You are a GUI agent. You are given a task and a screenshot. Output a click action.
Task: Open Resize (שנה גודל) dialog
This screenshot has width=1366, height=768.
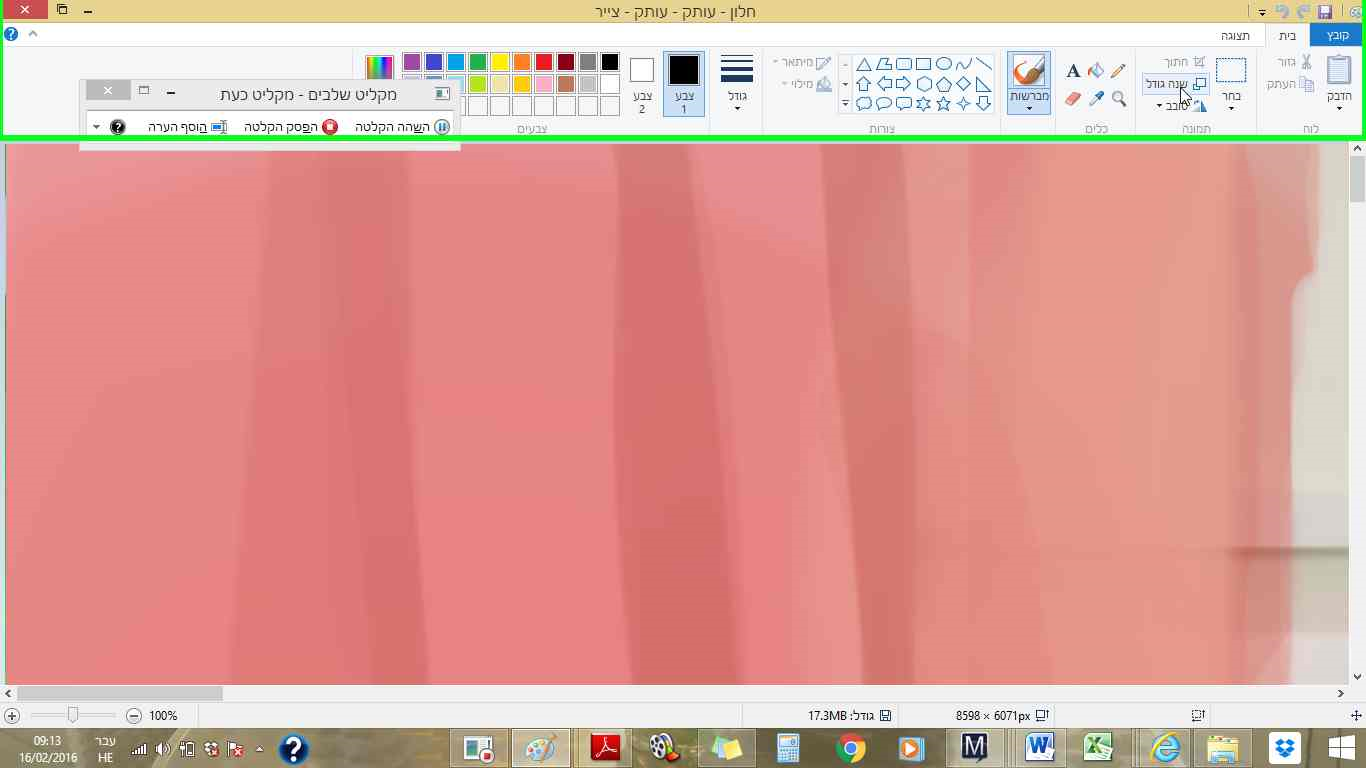pyautogui.click(x=1176, y=84)
